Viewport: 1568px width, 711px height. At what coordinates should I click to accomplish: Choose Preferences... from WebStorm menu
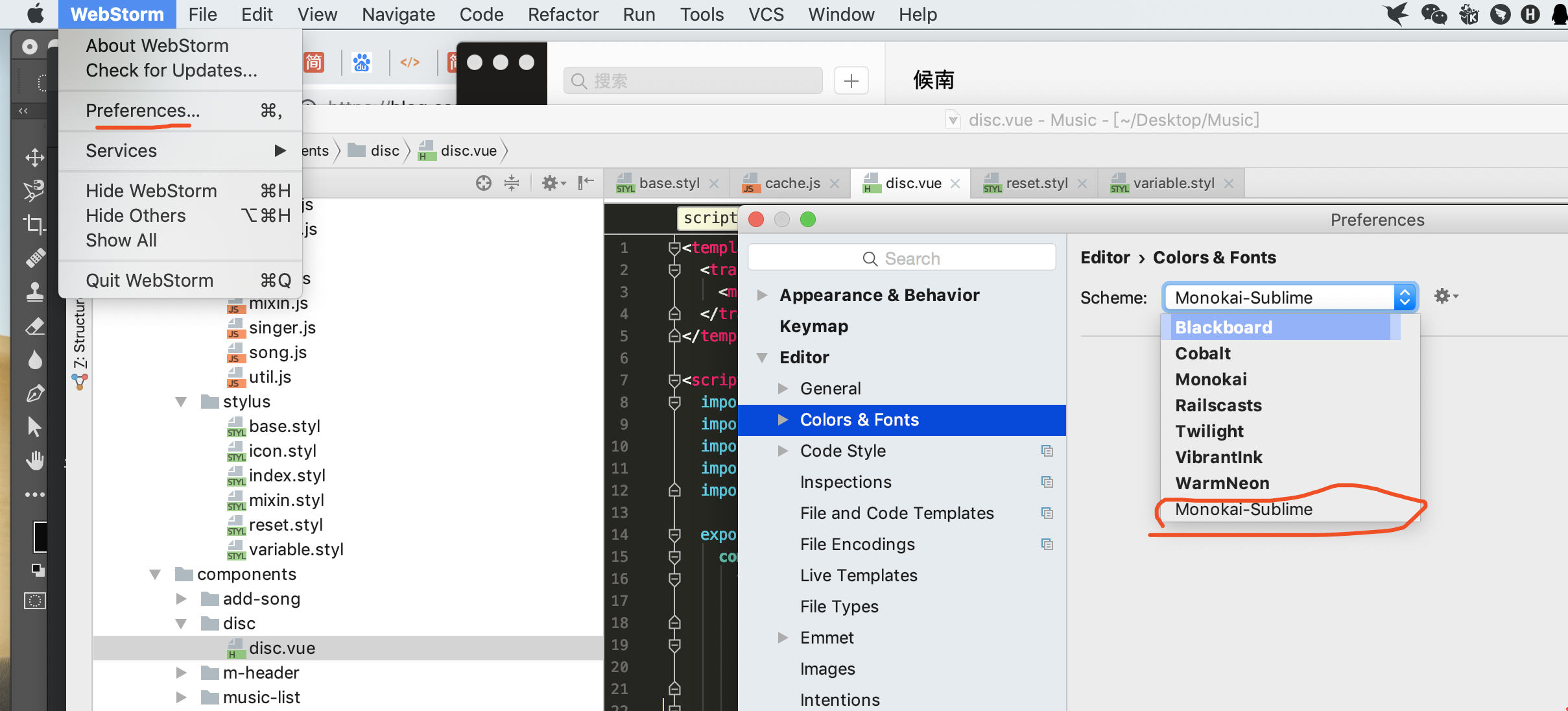click(x=143, y=110)
